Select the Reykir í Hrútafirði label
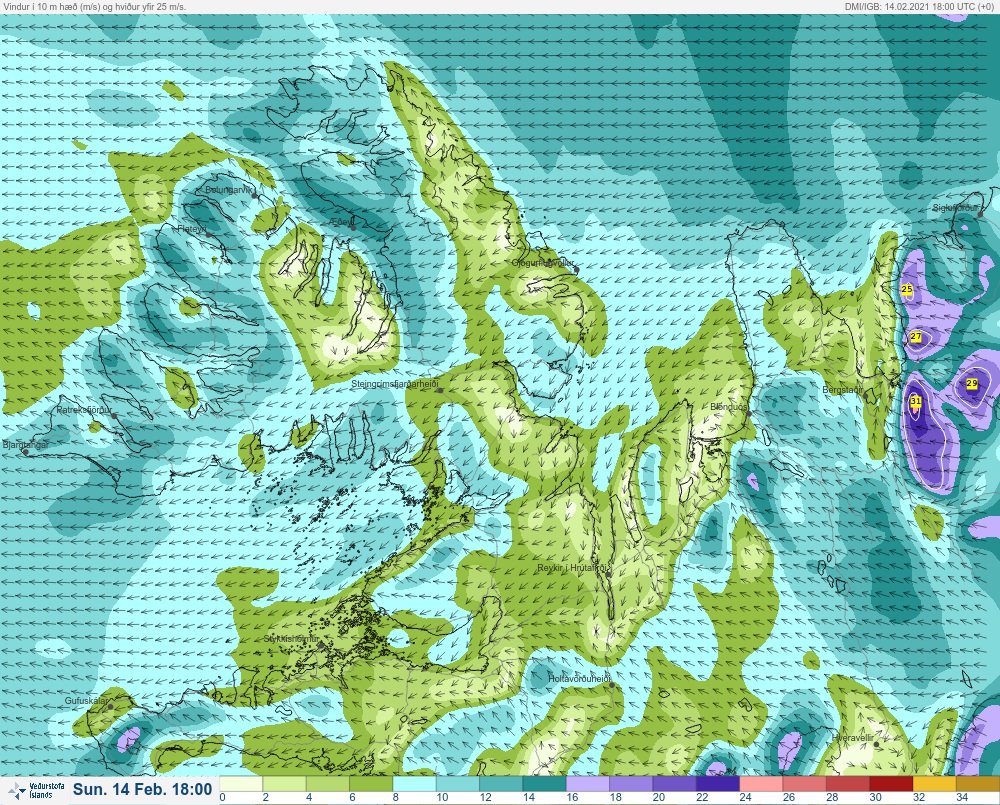 572,568
